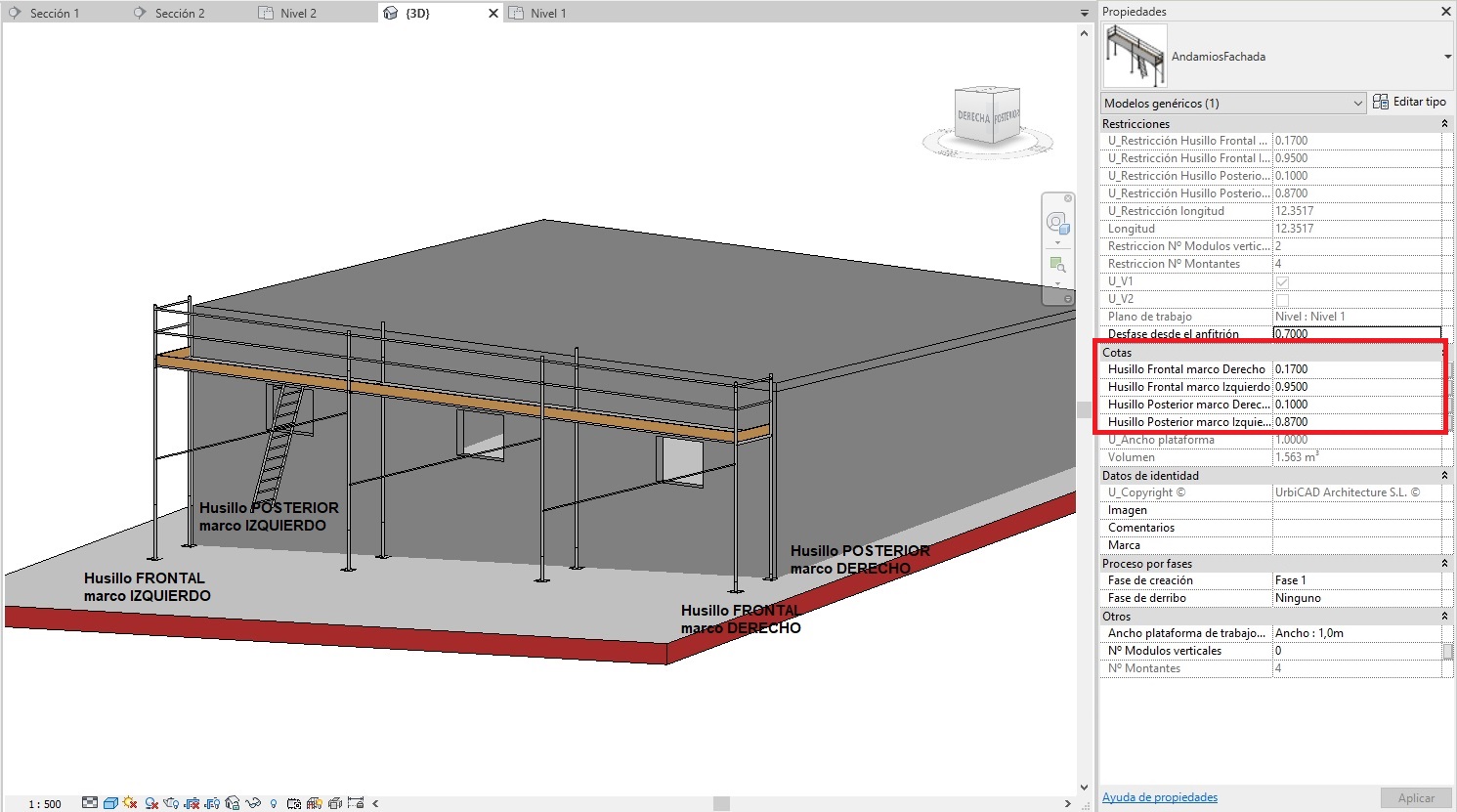The height and width of the screenshot is (812, 1457).
Task: Expand the AndamiosFachada type selector
Action: 1447,57
